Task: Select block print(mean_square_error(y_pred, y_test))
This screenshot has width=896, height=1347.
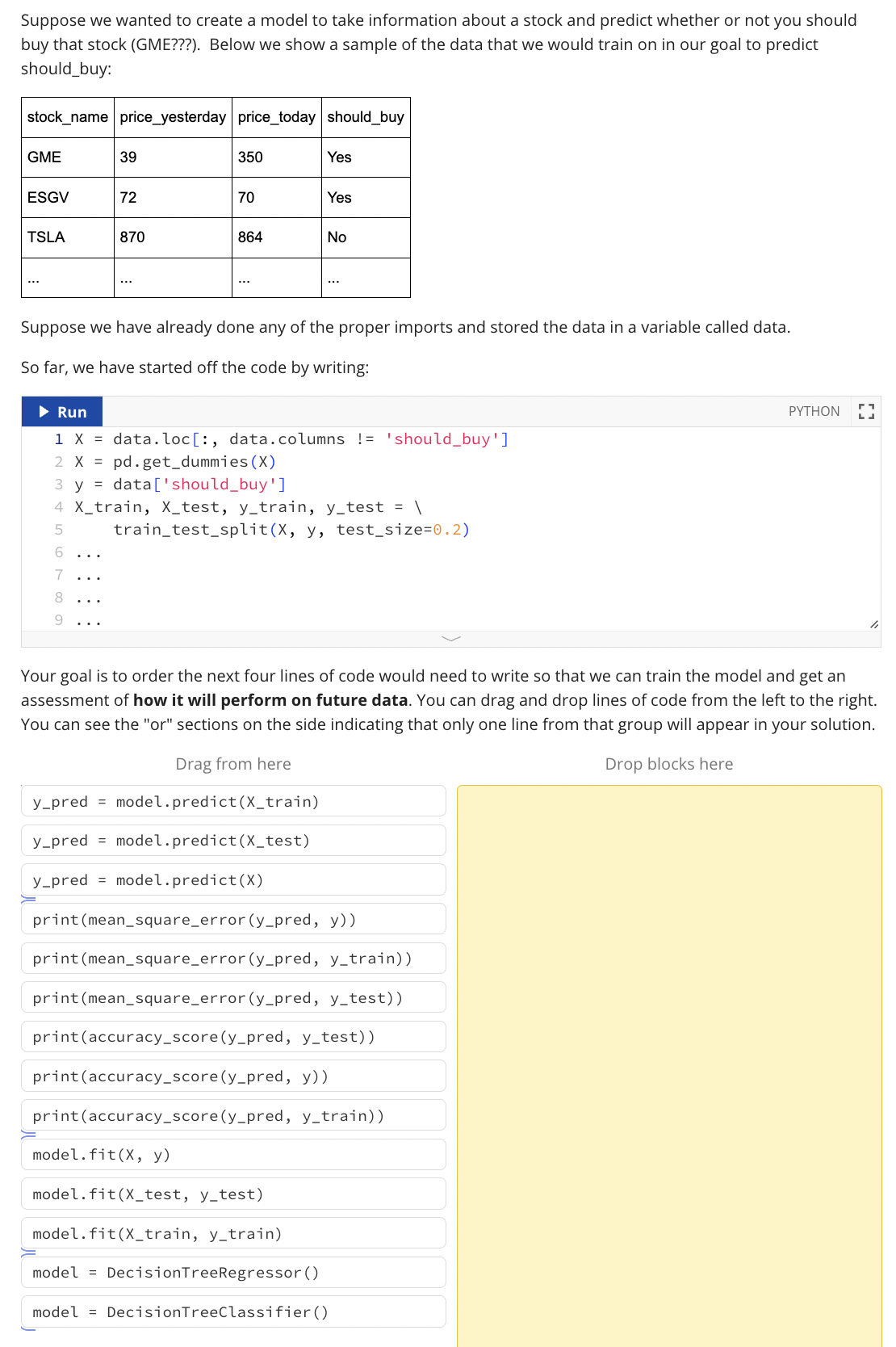Action: pyautogui.click(x=233, y=997)
